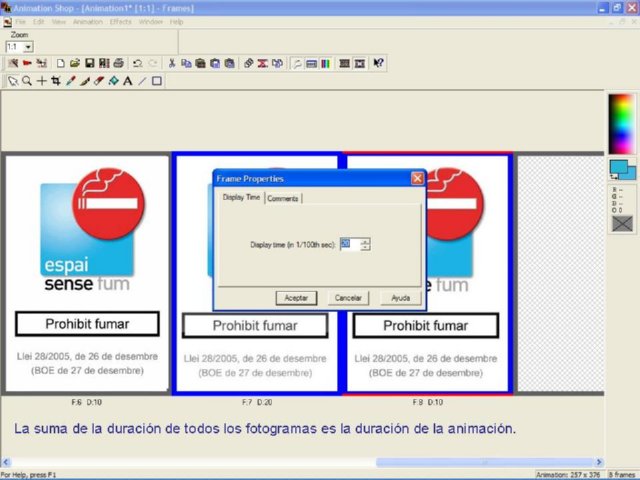
Task: Select the Paint Brush tool
Action: tap(85, 81)
